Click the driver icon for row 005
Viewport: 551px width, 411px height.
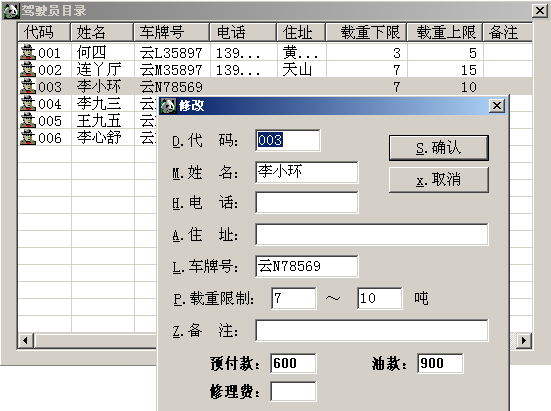pyautogui.click(x=28, y=120)
